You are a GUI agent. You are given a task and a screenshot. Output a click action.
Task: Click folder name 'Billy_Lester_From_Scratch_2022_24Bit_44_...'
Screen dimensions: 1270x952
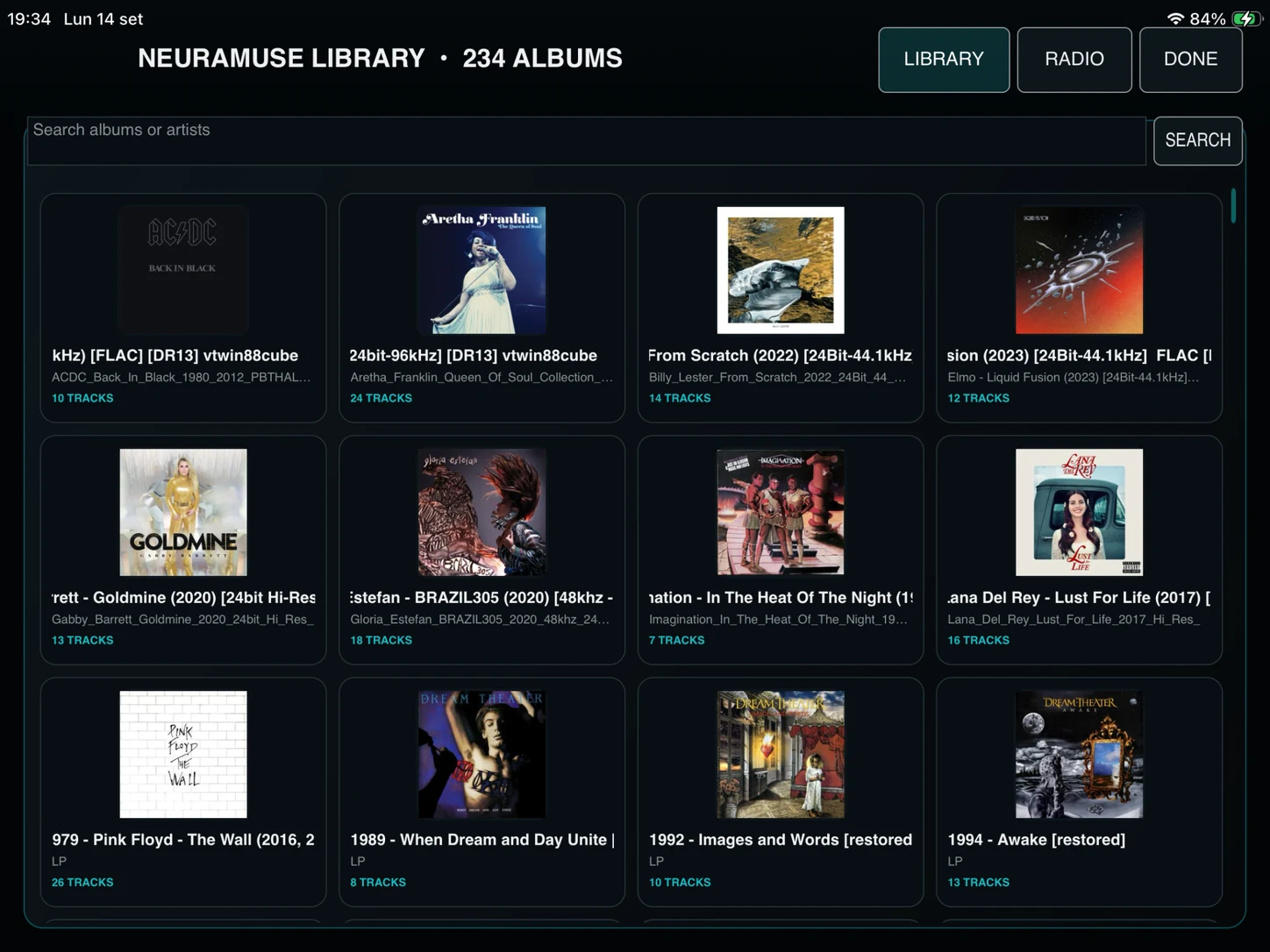778,377
